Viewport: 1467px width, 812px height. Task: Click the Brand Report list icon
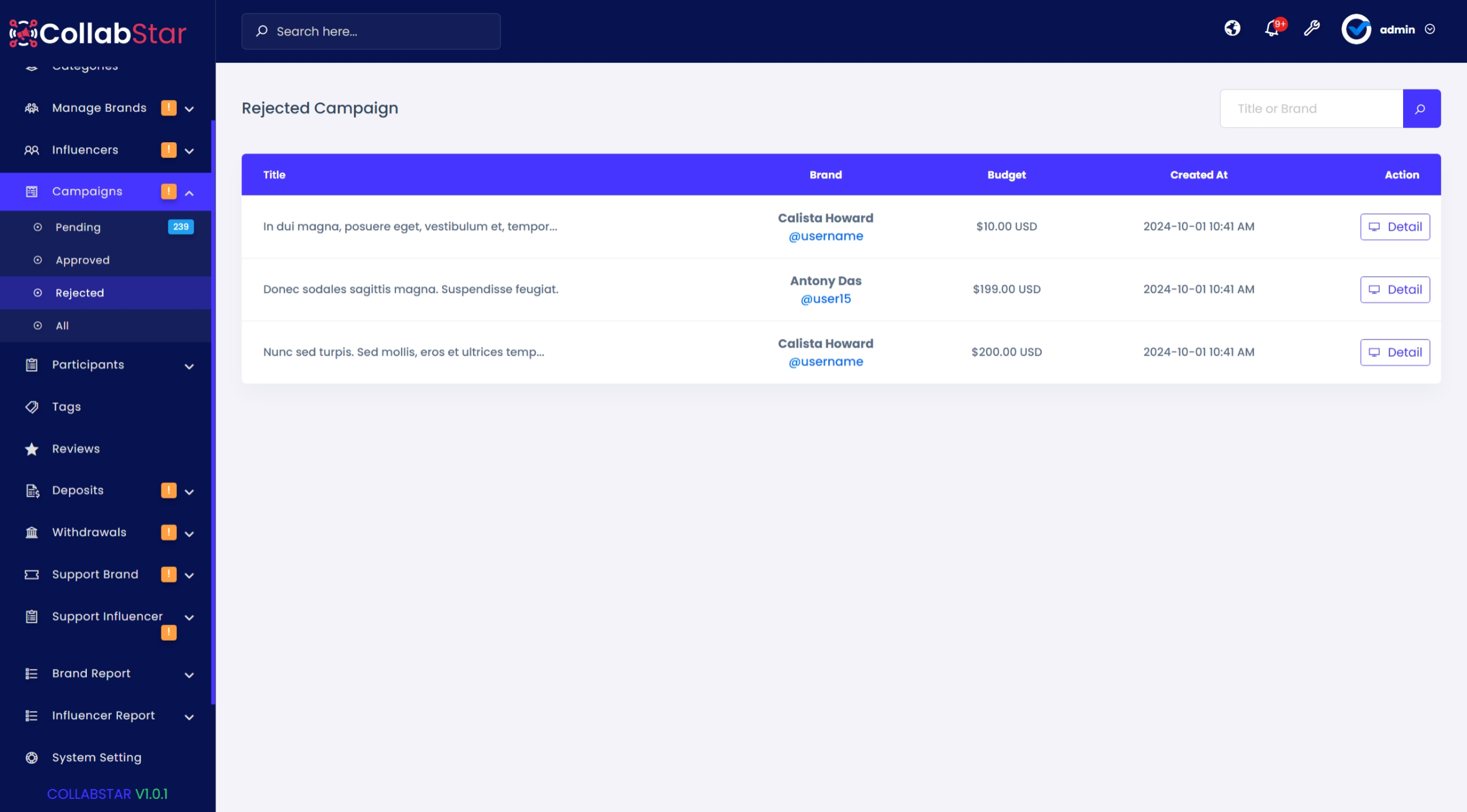coord(32,674)
